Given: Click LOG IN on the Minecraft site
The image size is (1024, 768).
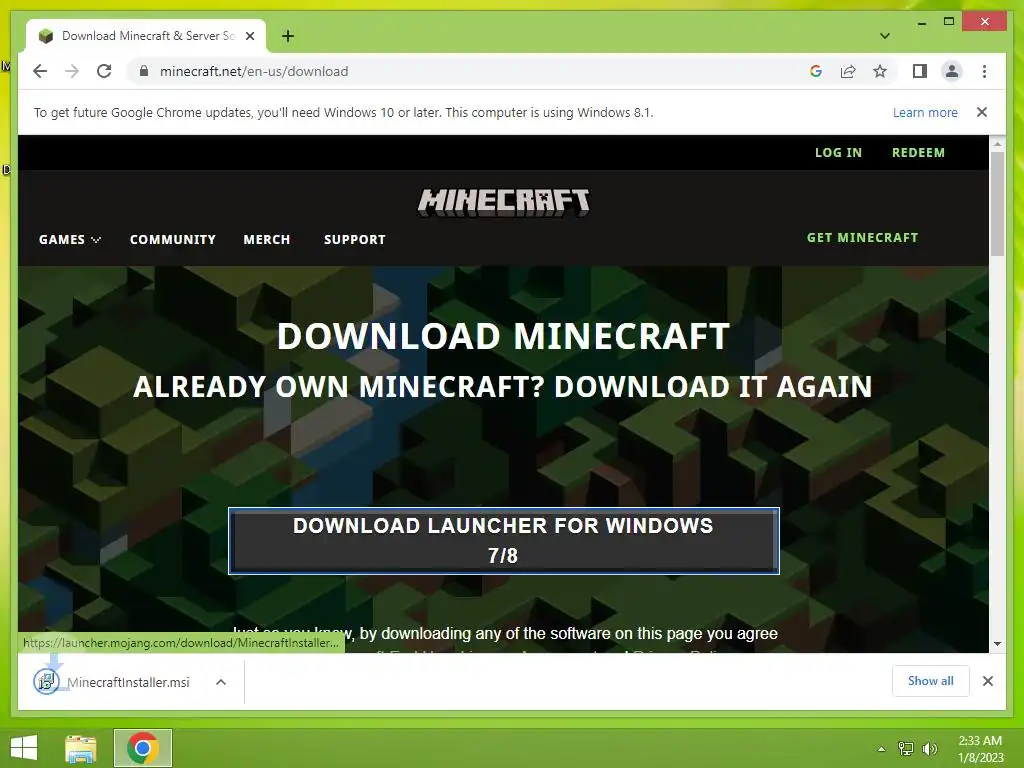Looking at the screenshot, I should tap(838, 153).
